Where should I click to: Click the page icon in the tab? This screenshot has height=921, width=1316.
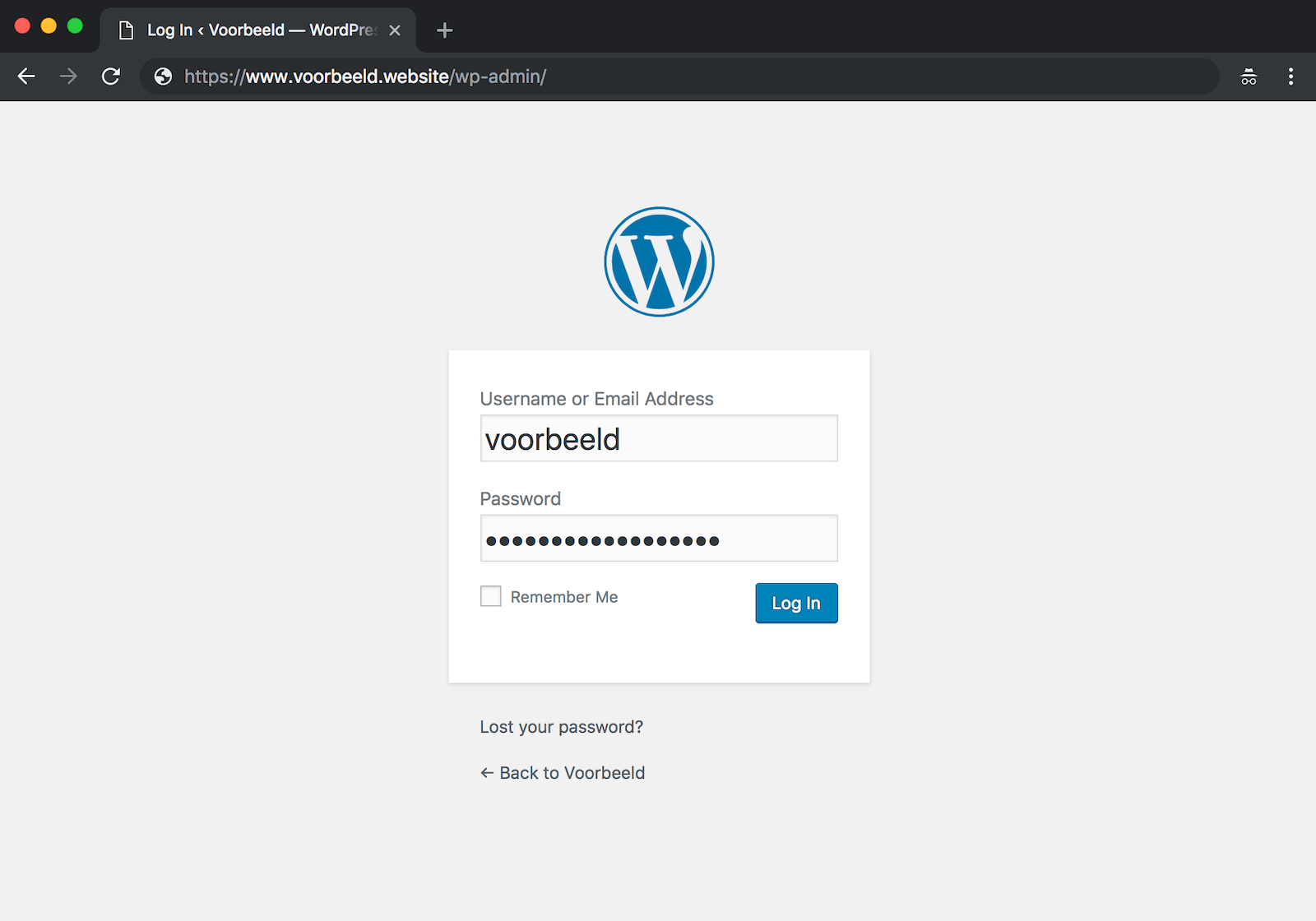[x=126, y=30]
